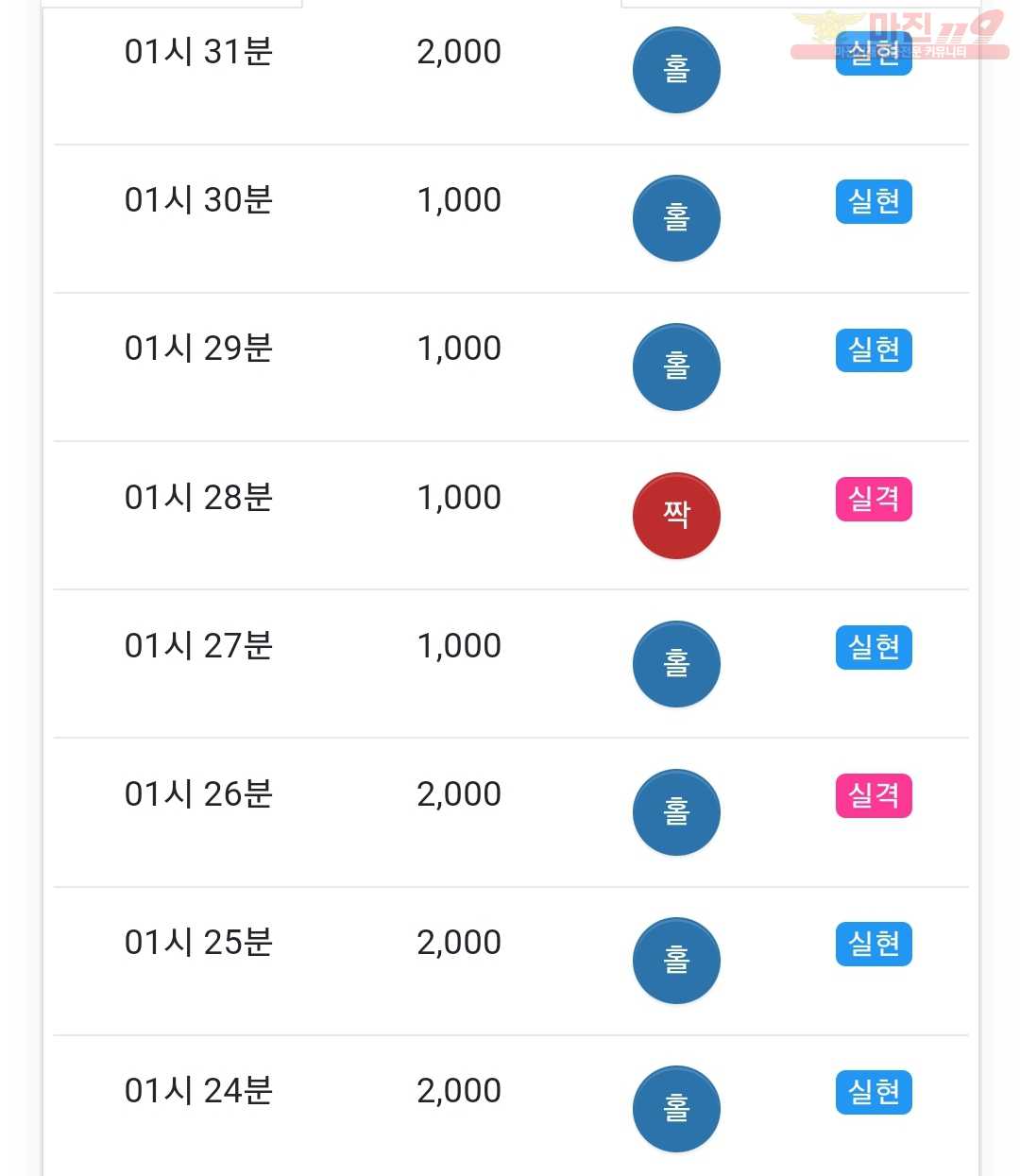
Task: Click the 01시 28분 time label
Action: (198, 497)
